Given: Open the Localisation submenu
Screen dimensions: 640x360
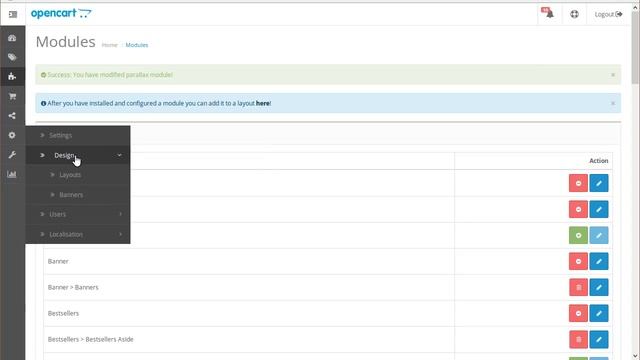Looking at the screenshot, I should 66,234.
